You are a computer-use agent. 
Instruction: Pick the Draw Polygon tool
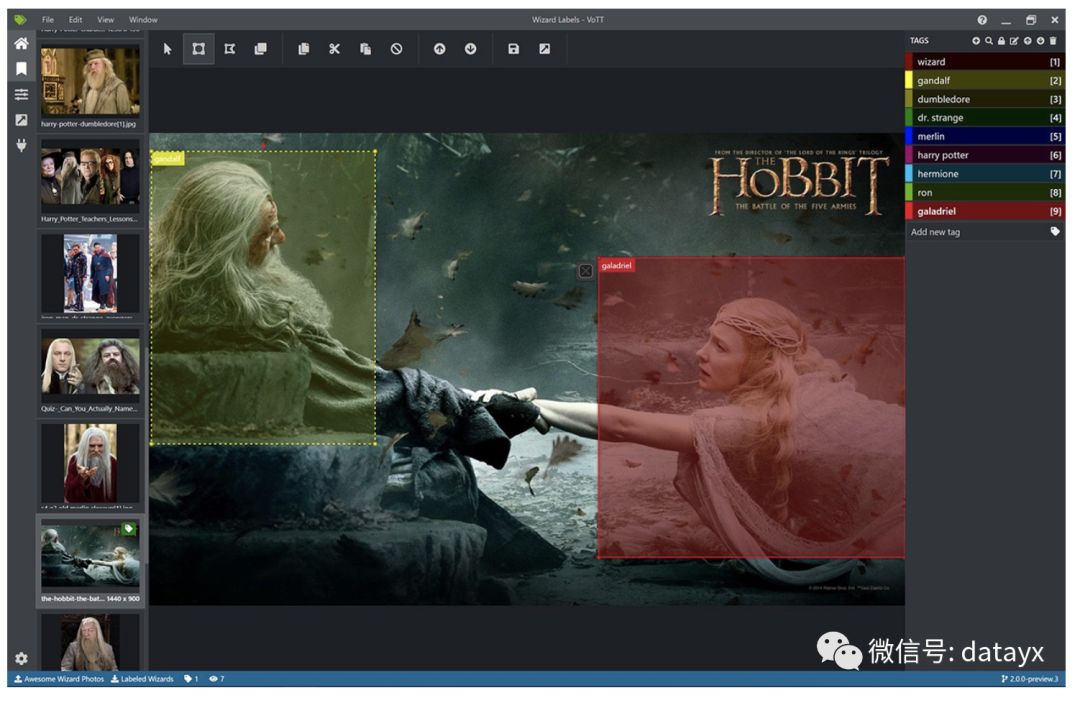(x=229, y=48)
